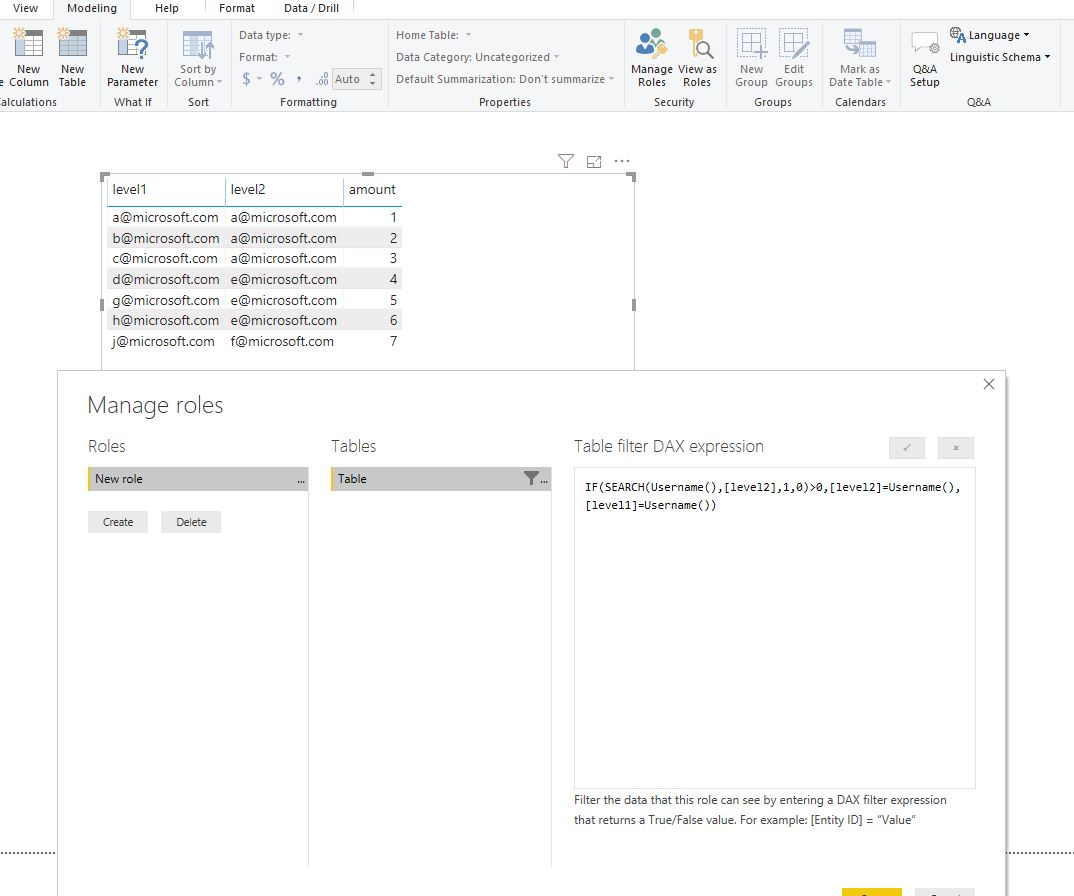Open Q&A Setup
Viewport: 1074px width, 896px height.
(x=925, y=58)
